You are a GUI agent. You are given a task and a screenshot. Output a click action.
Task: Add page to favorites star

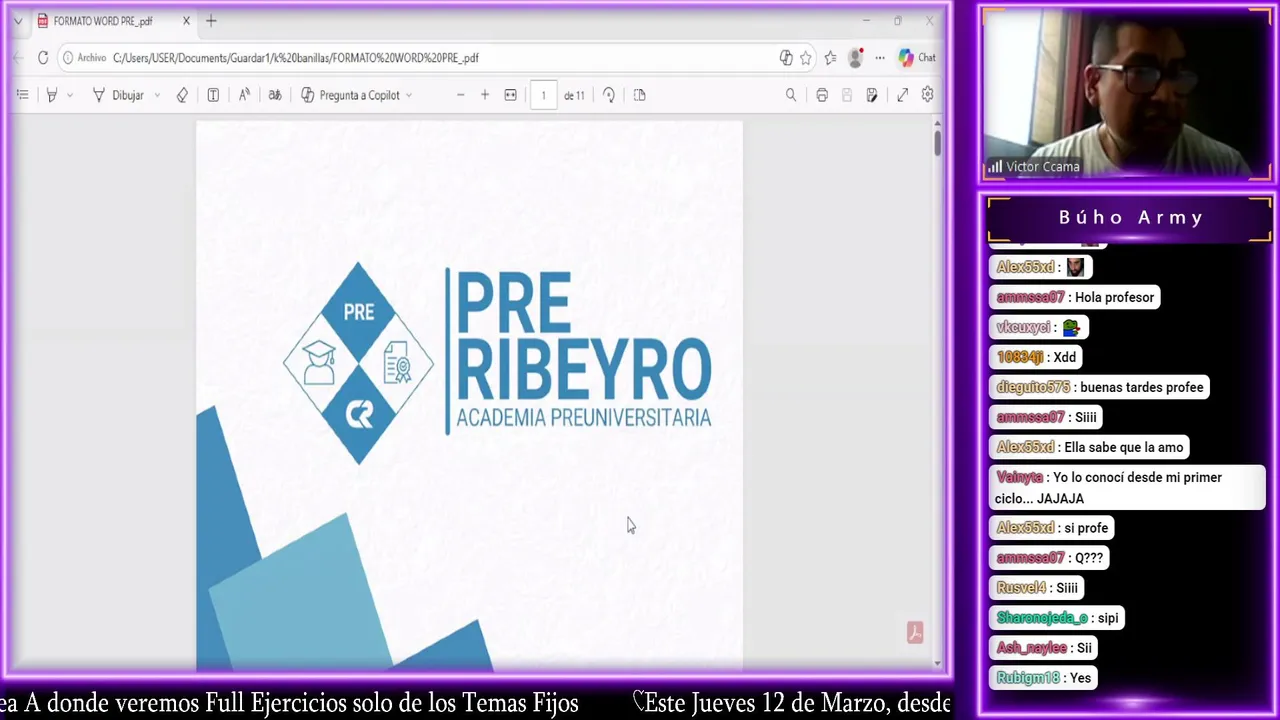(806, 58)
